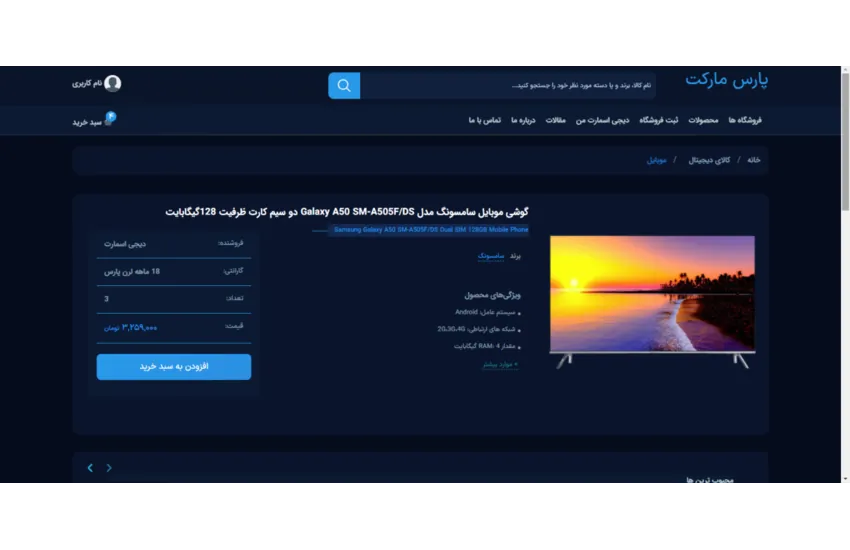Navigate to درباره ما page
Image resolution: width=850 pixels, height=550 pixels.
coord(521,120)
